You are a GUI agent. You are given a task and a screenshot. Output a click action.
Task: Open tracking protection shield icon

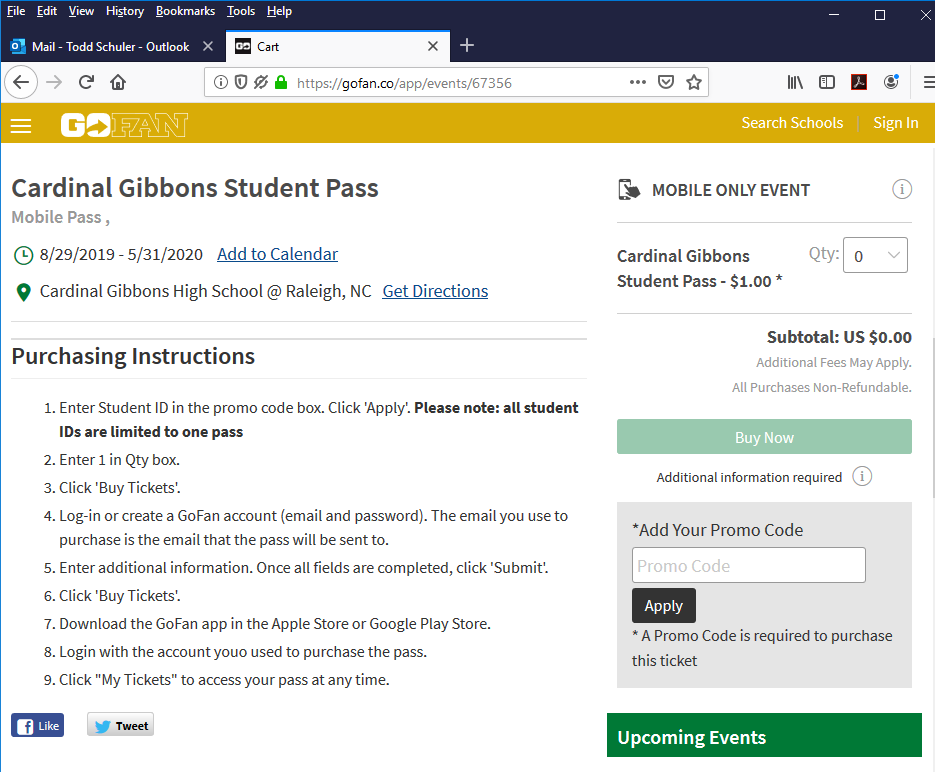[x=240, y=82]
